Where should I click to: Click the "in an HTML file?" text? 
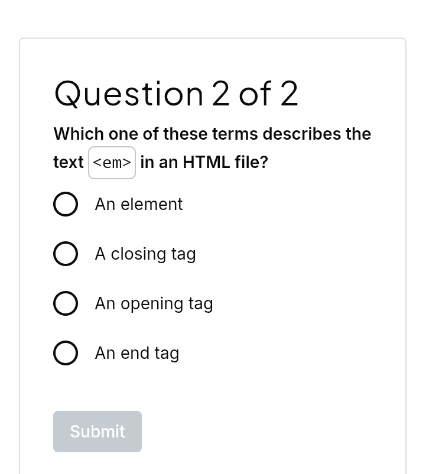[x=204, y=162]
